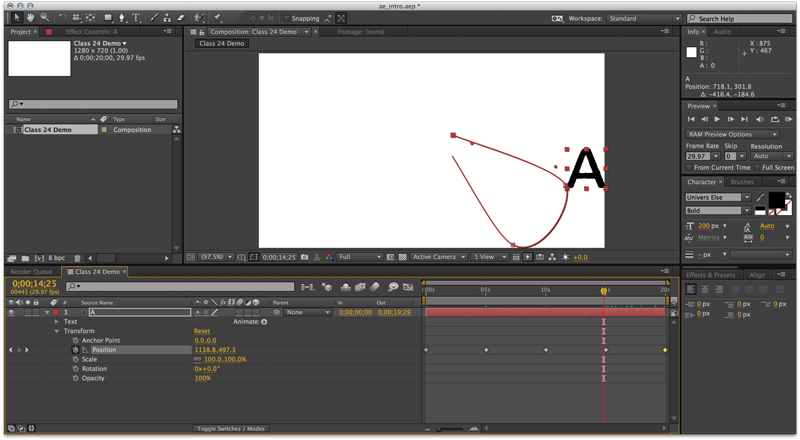Select the Selection arrow tool

[17, 18]
